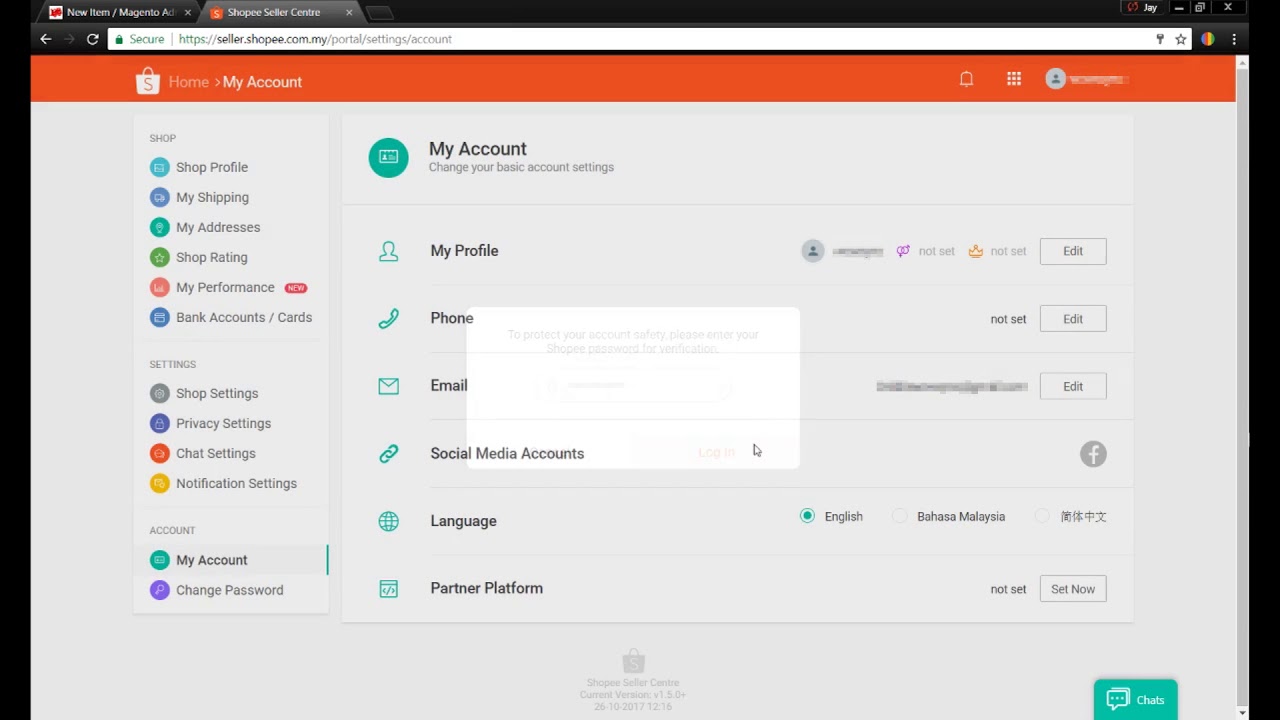The height and width of the screenshot is (720, 1280).
Task: Click Social Media link icon
Action: tap(388, 454)
